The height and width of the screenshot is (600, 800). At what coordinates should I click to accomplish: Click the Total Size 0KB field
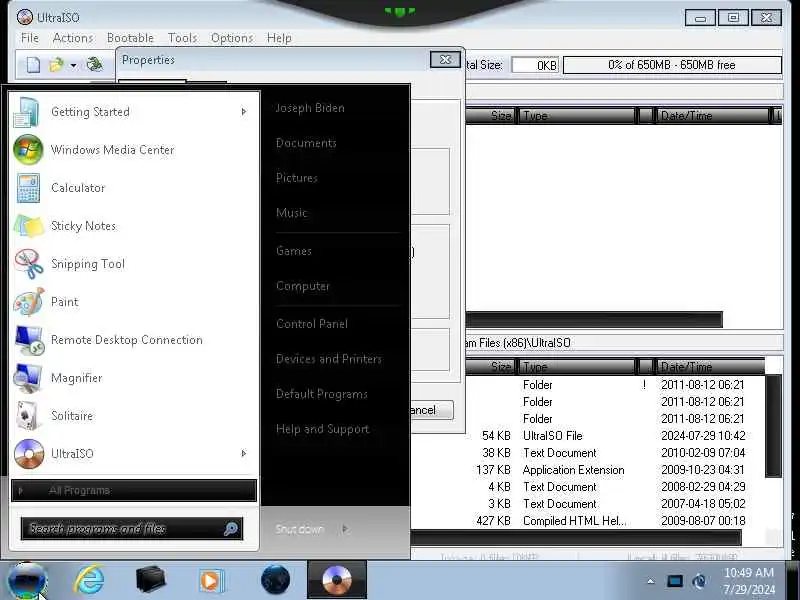point(535,65)
